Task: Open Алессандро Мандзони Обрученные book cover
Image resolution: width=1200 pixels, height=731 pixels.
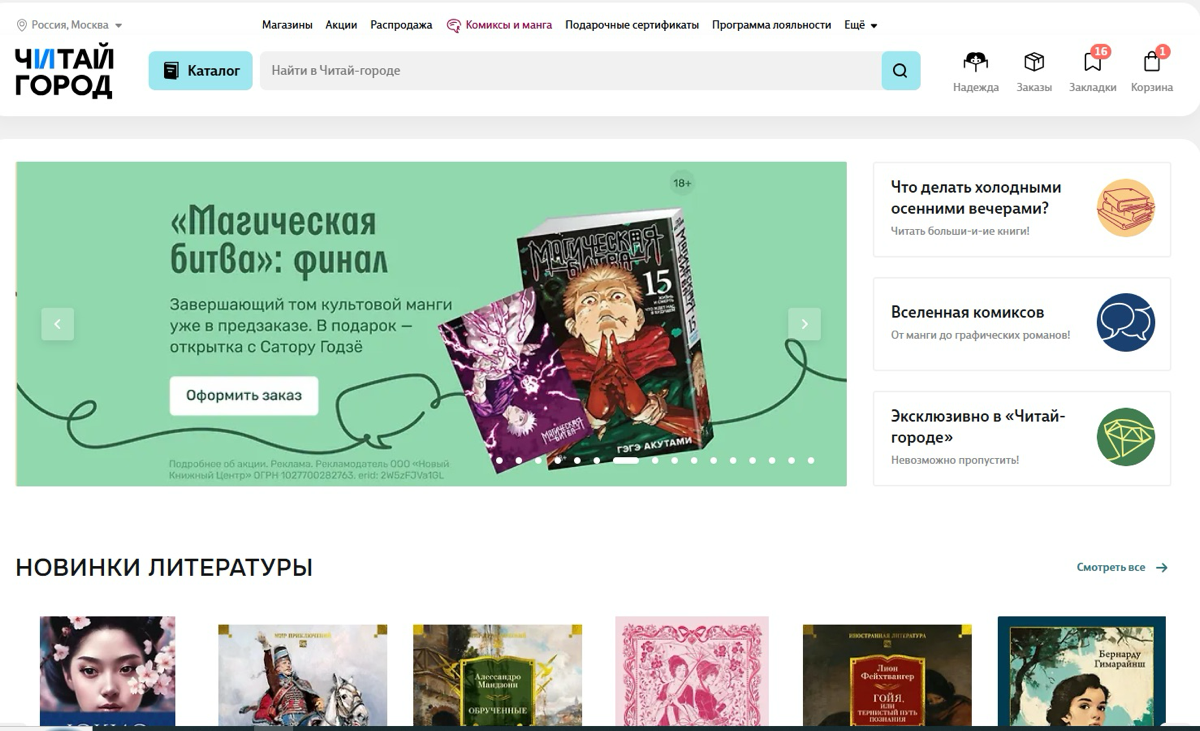Action: 497,676
